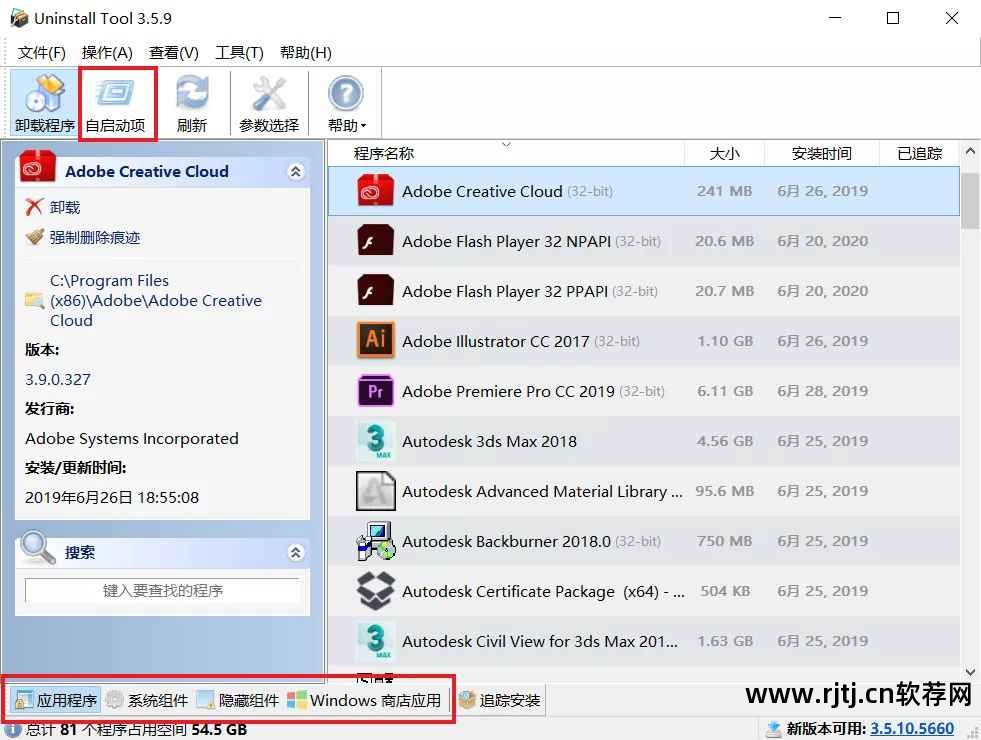This screenshot has height=740, width=981.
Task: Click the Adobe Flash Player 32 PPAPI icon
Action: [375, 291]
